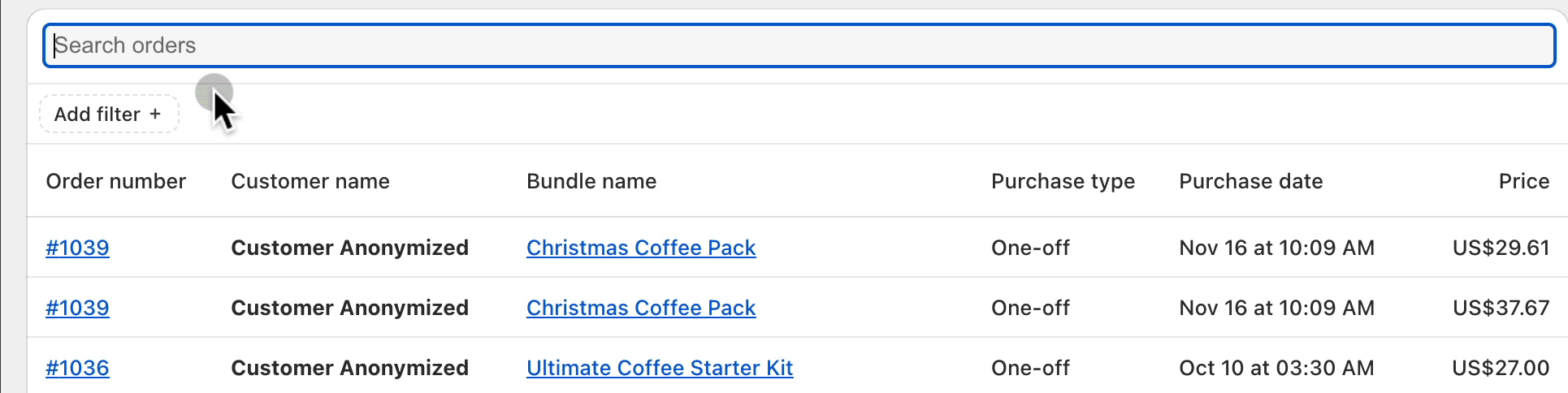Click the Search orders input field
Screen dimensions: 1568x393
[x=799, y=45]
